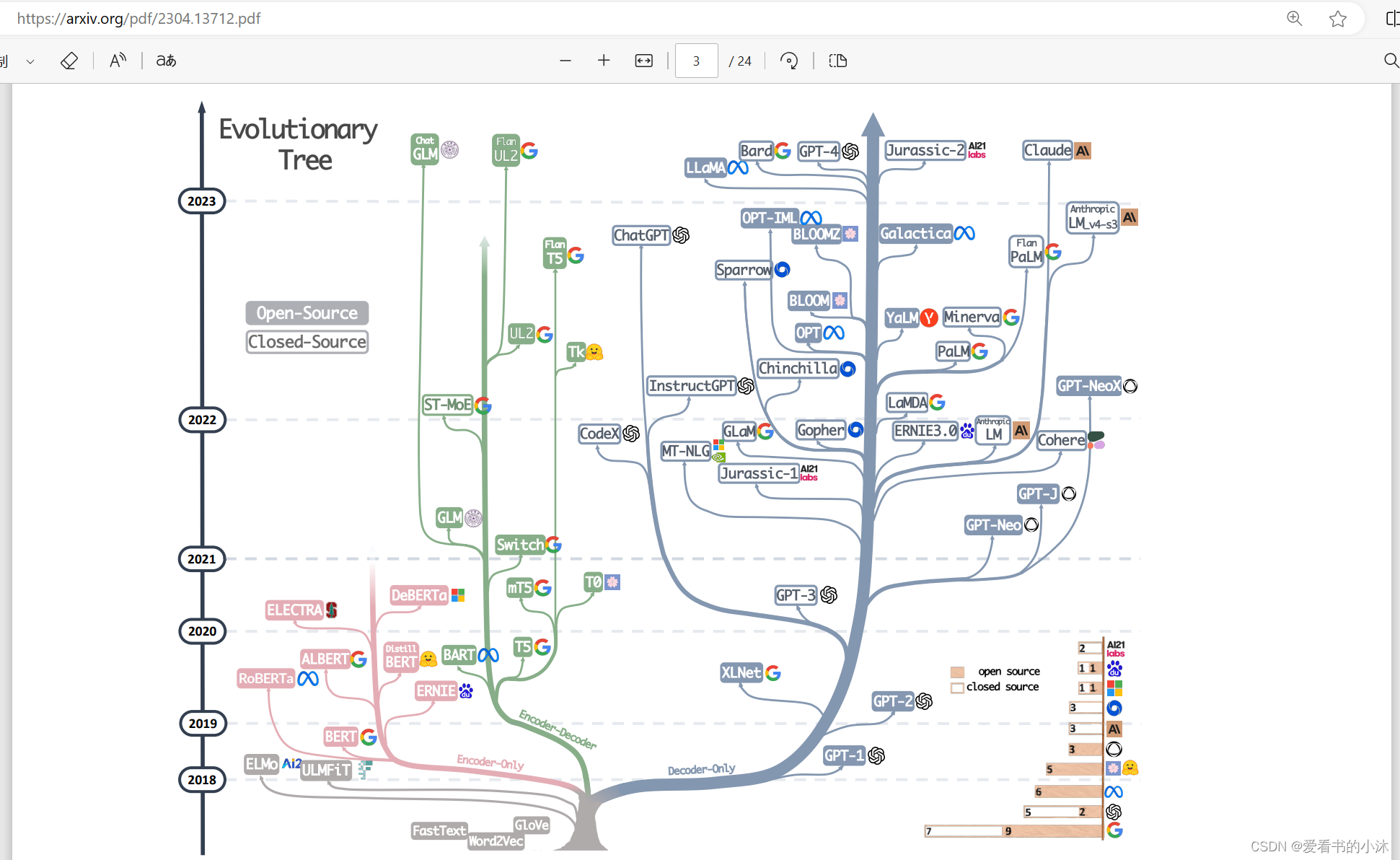Expand the draw tool dropdown arrow

(30, 61)
